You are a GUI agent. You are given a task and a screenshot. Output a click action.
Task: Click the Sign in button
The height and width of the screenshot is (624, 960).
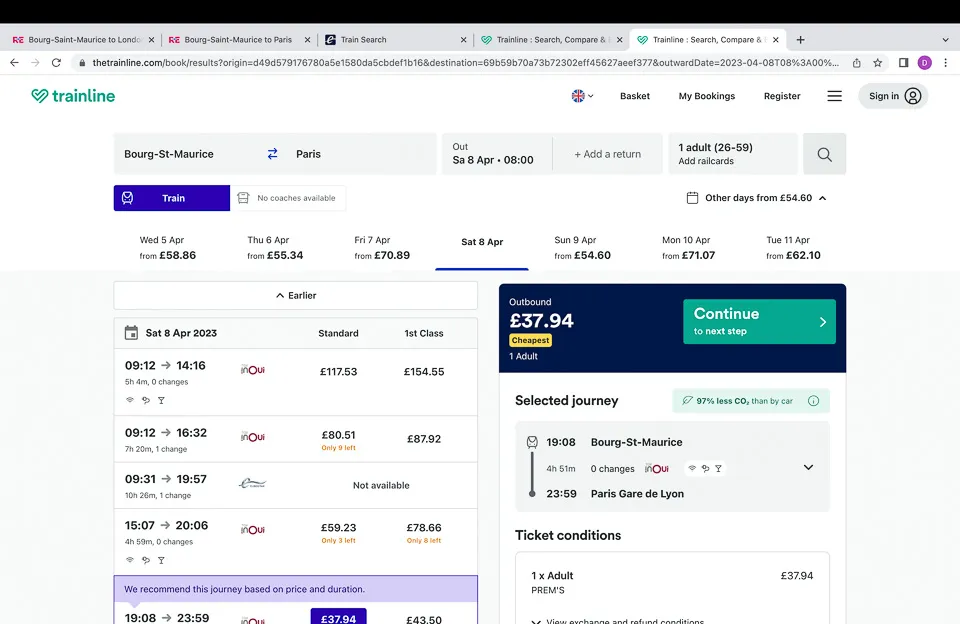point(893,96)
